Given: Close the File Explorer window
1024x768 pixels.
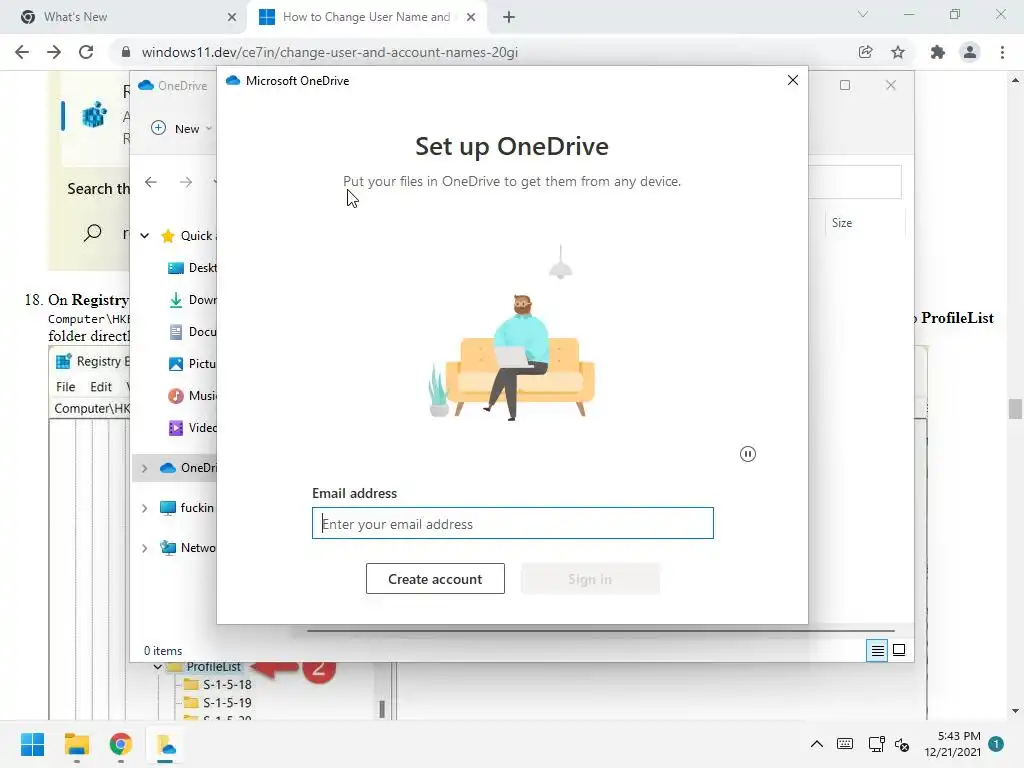Looking at the screenshot, I should 891,85.
